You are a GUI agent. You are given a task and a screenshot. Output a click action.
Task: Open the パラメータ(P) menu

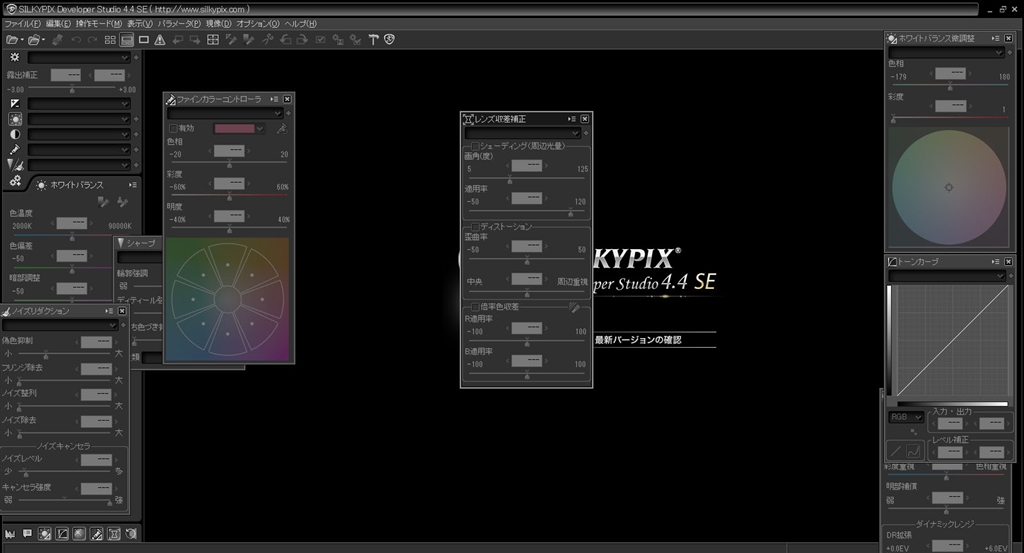pos(179,24)
